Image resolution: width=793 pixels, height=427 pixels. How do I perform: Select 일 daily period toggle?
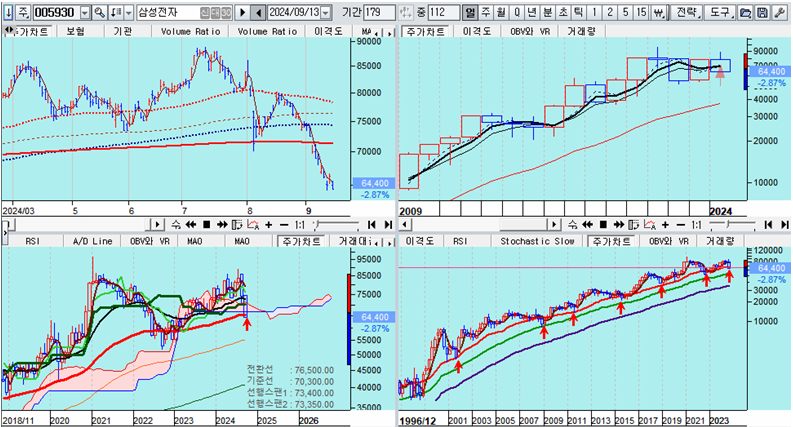(x=470, y=12)
